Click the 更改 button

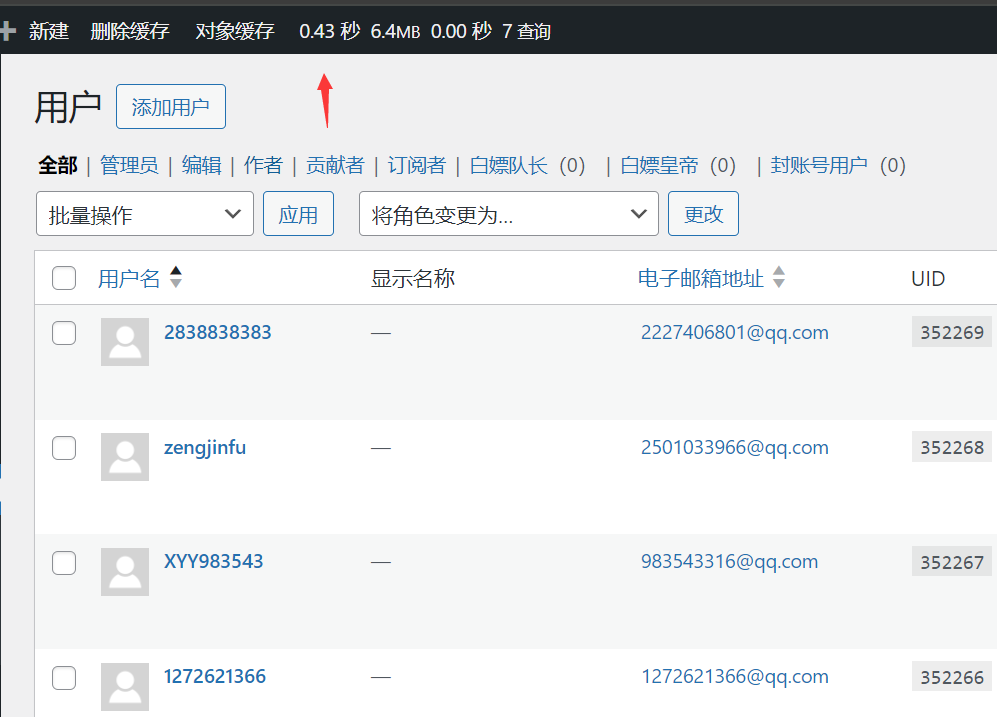tap(703, 214)
